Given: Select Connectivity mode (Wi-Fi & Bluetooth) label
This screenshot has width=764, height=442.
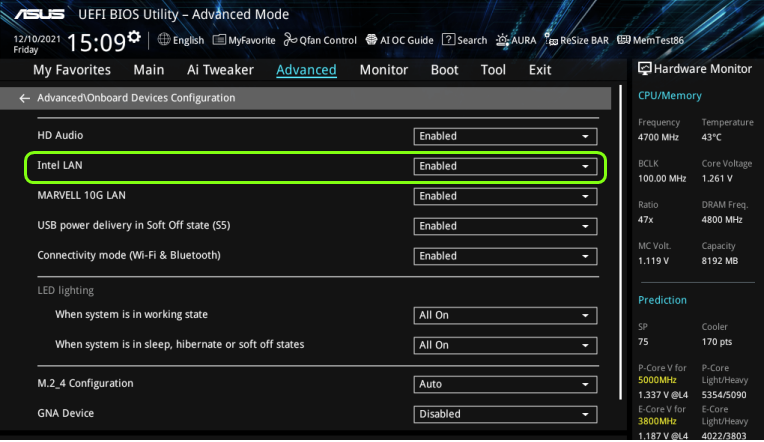Looking at the screenshot, I should click(x=129, y=255).
